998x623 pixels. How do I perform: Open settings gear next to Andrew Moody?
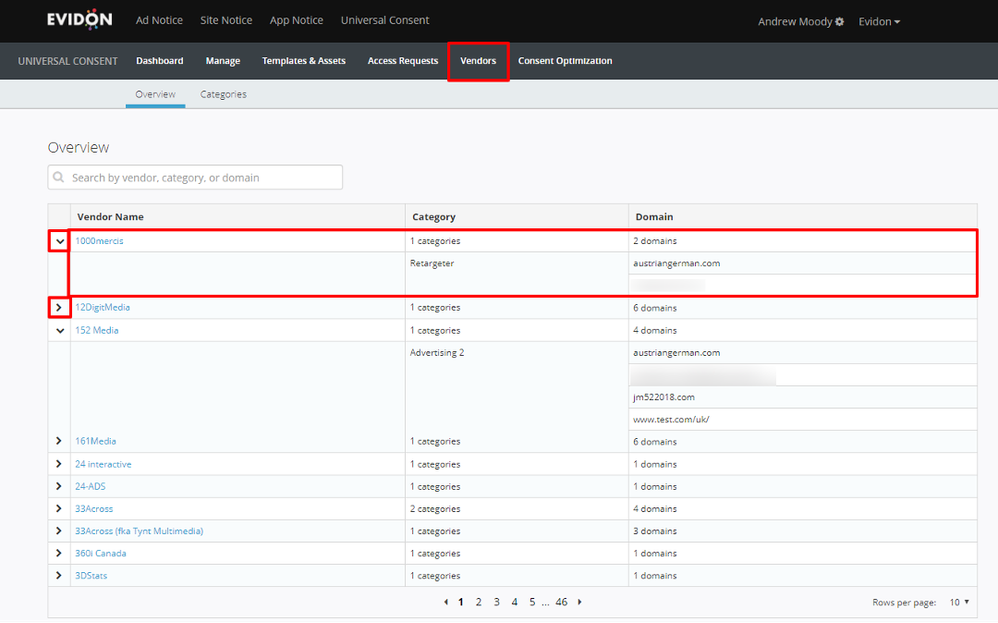(x=840, y=22)
